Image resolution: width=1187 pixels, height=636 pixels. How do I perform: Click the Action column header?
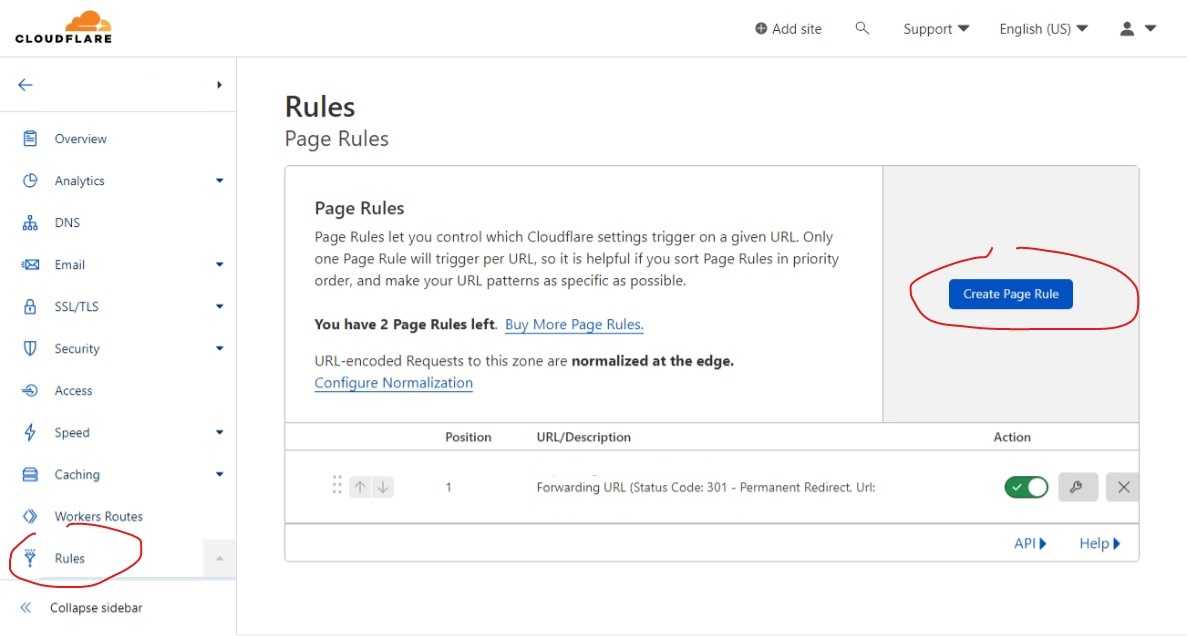point(1012,437)
